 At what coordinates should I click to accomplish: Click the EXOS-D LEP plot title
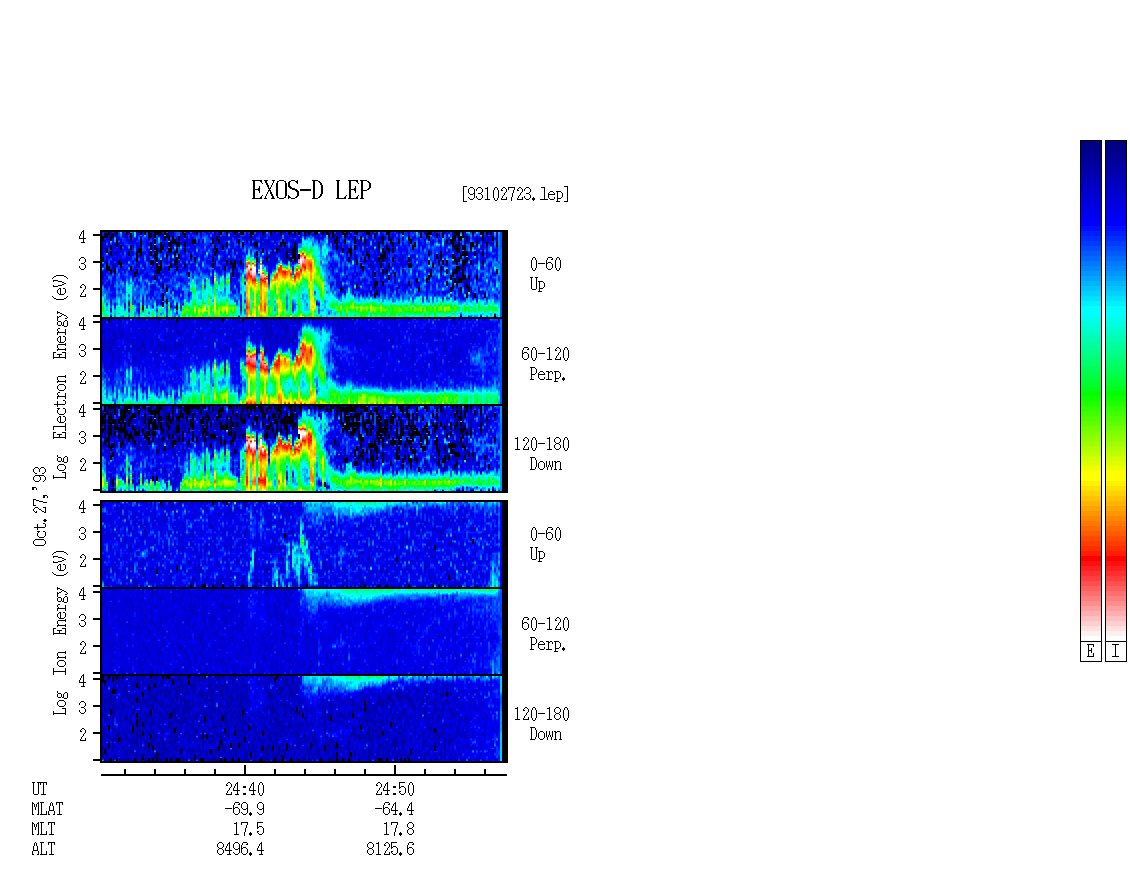(x=311, y=190)
